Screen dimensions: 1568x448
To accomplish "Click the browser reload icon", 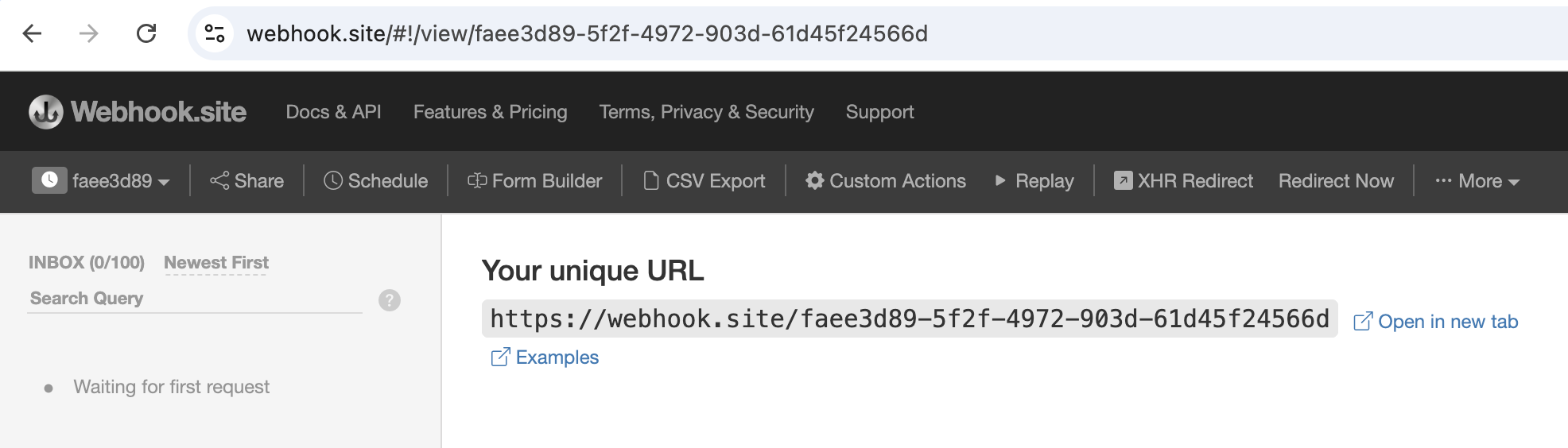I will point(146,33).
